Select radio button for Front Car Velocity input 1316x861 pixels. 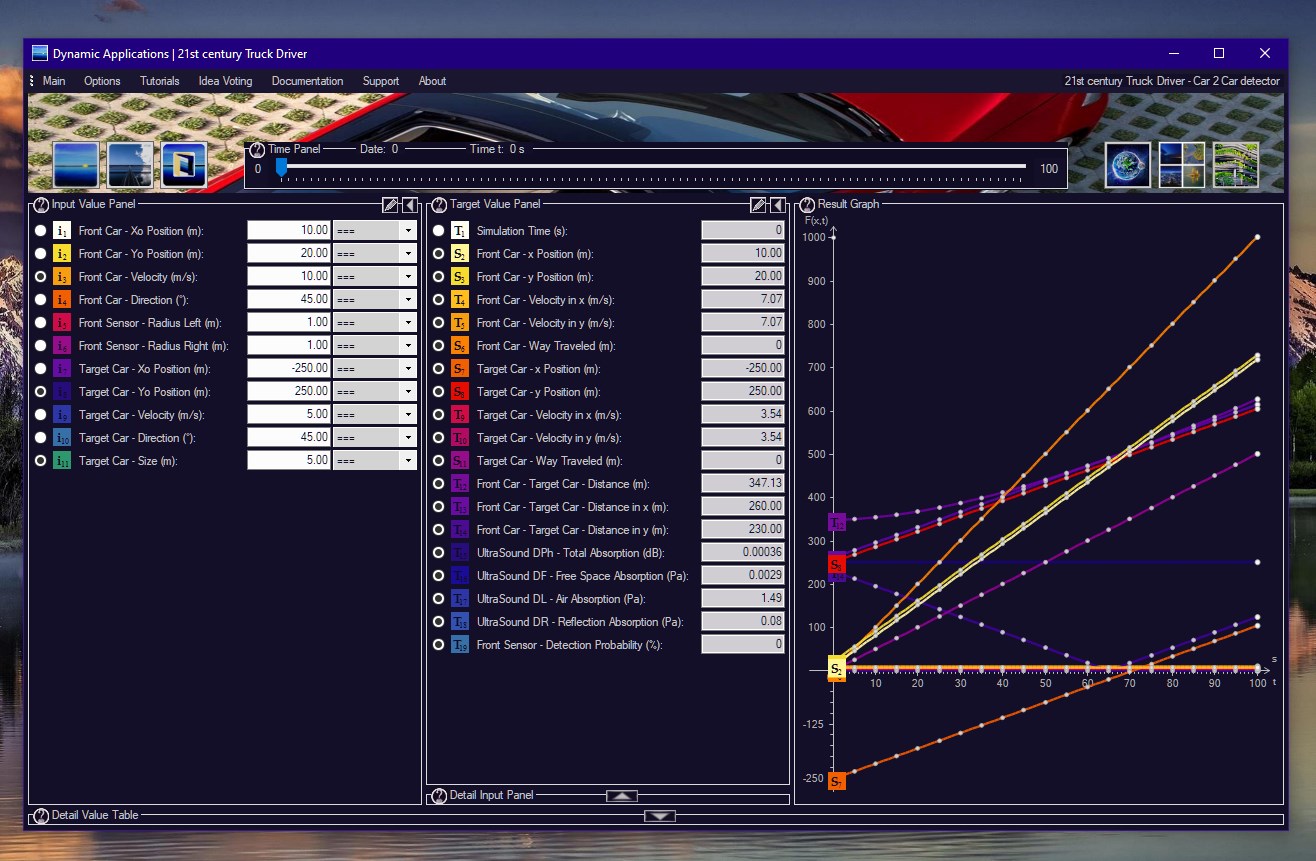(40, 276)
